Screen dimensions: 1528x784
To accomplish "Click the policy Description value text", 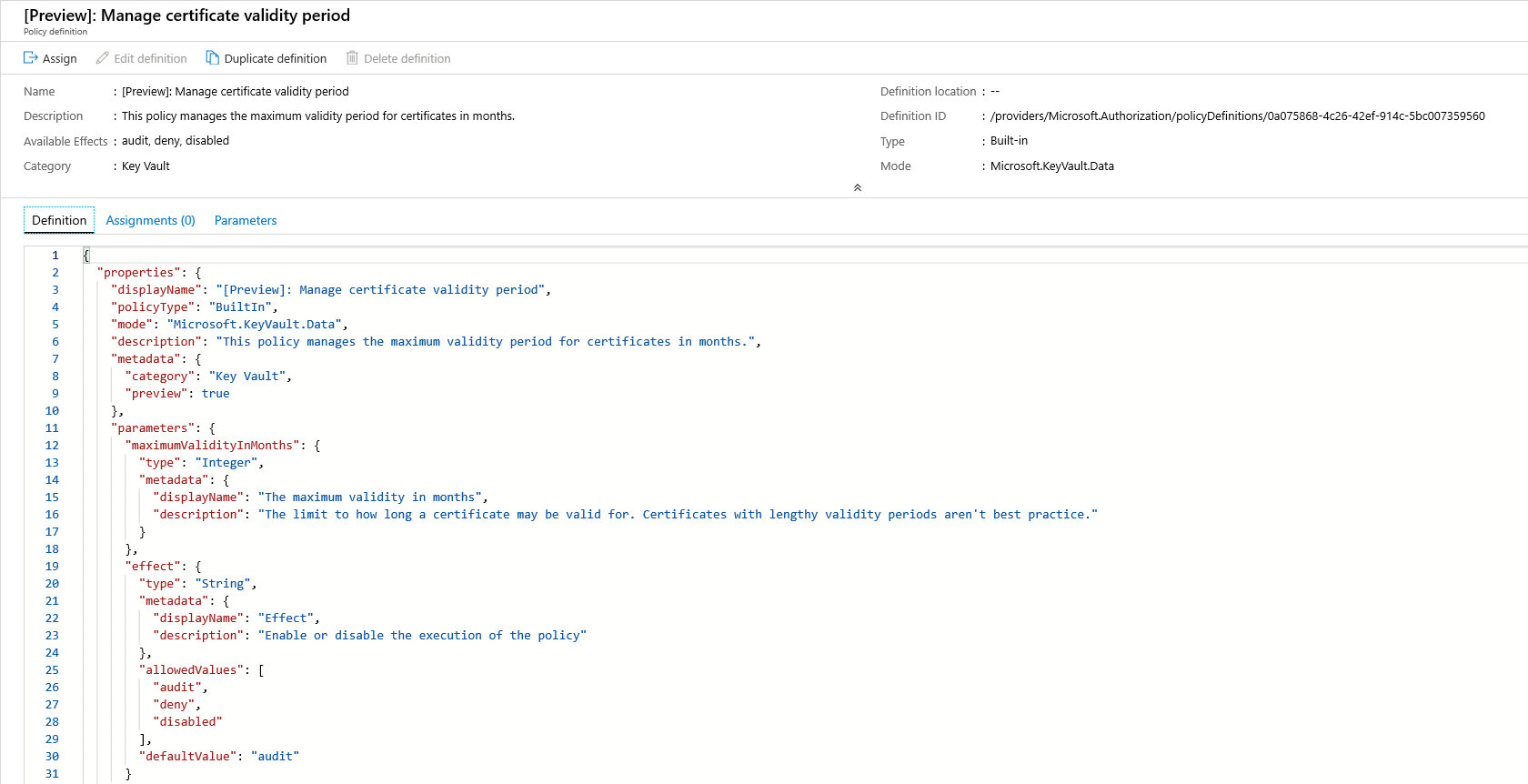I will coord(318,116).
